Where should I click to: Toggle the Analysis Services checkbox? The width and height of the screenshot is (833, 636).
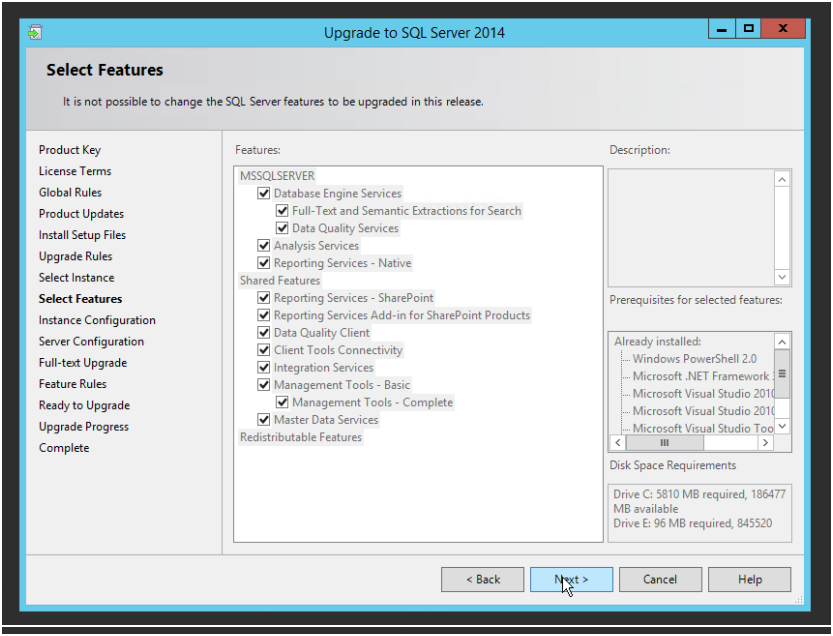pyautogui.click(x=264, y=245)
